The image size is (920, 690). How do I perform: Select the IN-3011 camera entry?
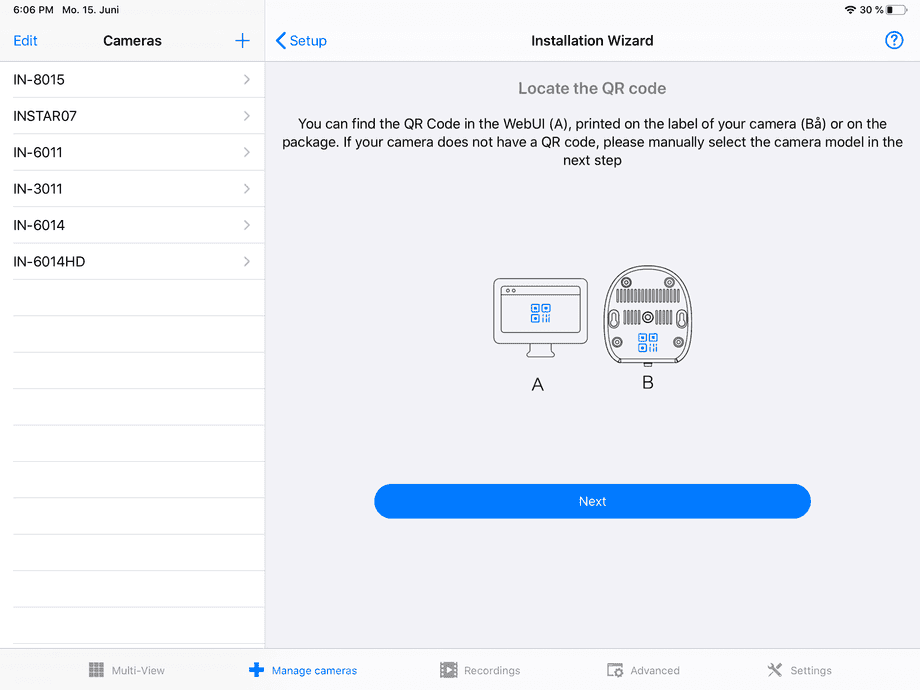point(130,188)
